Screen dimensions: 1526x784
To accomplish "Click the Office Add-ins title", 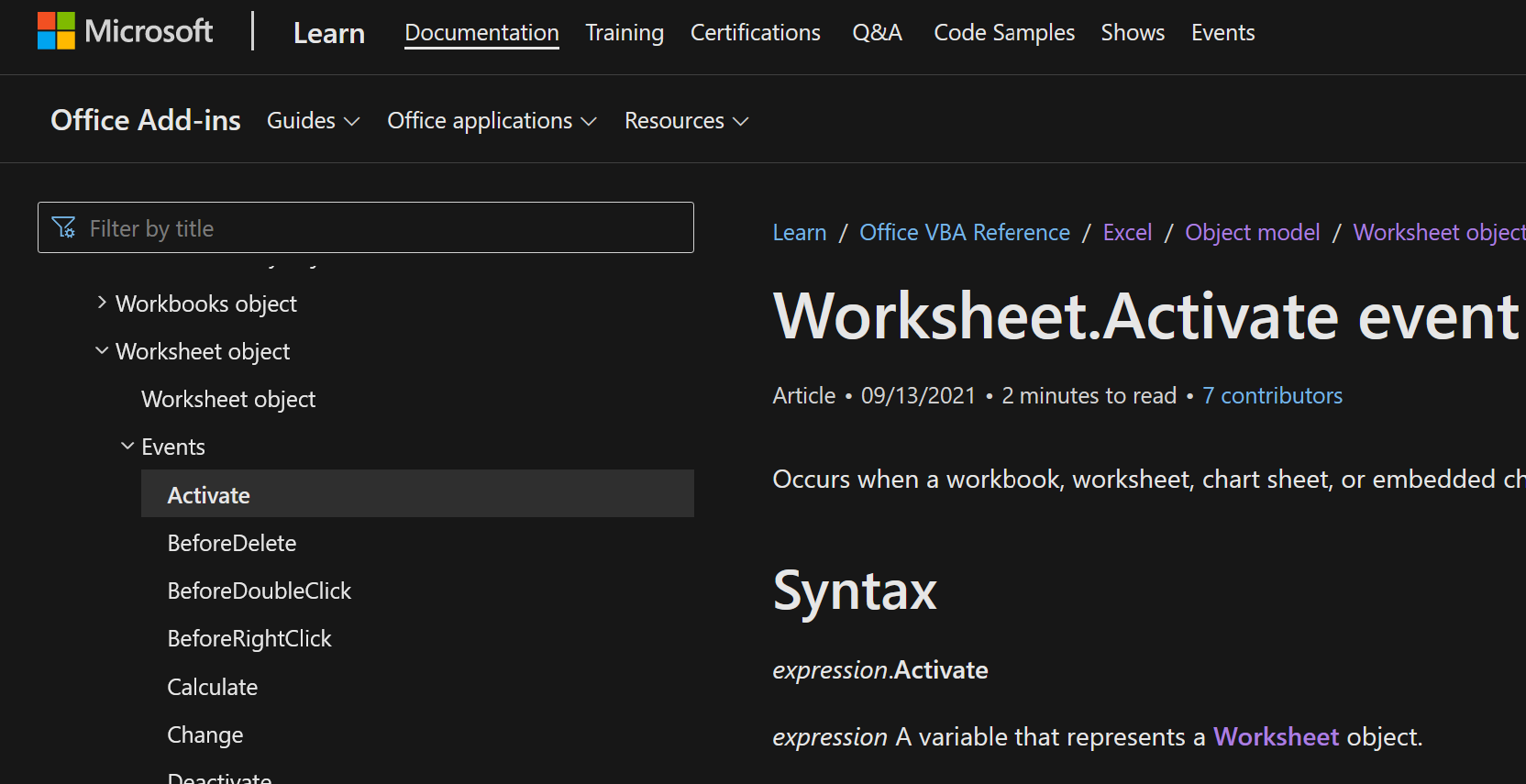I will click(146, 120).
